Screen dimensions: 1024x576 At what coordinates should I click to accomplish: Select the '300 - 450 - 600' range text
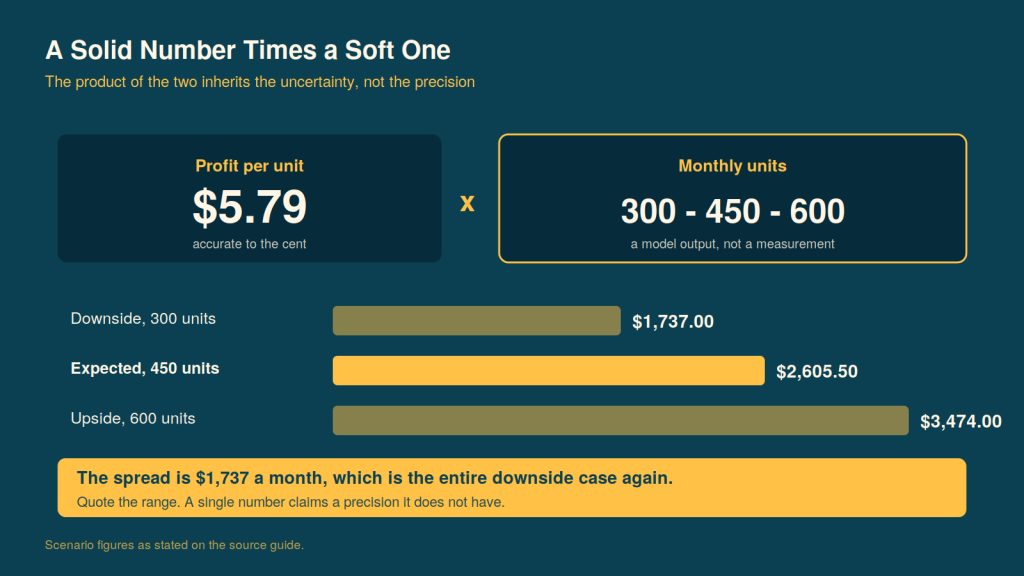[x=733, y=211]
